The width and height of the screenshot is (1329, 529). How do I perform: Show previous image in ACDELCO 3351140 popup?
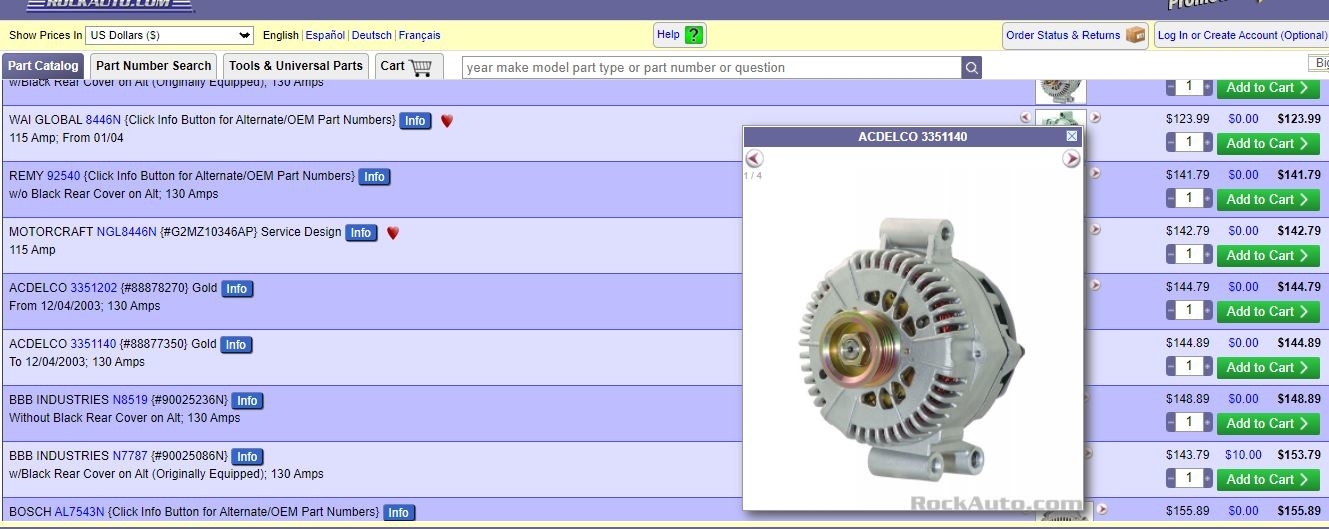(x=755, y=159)
